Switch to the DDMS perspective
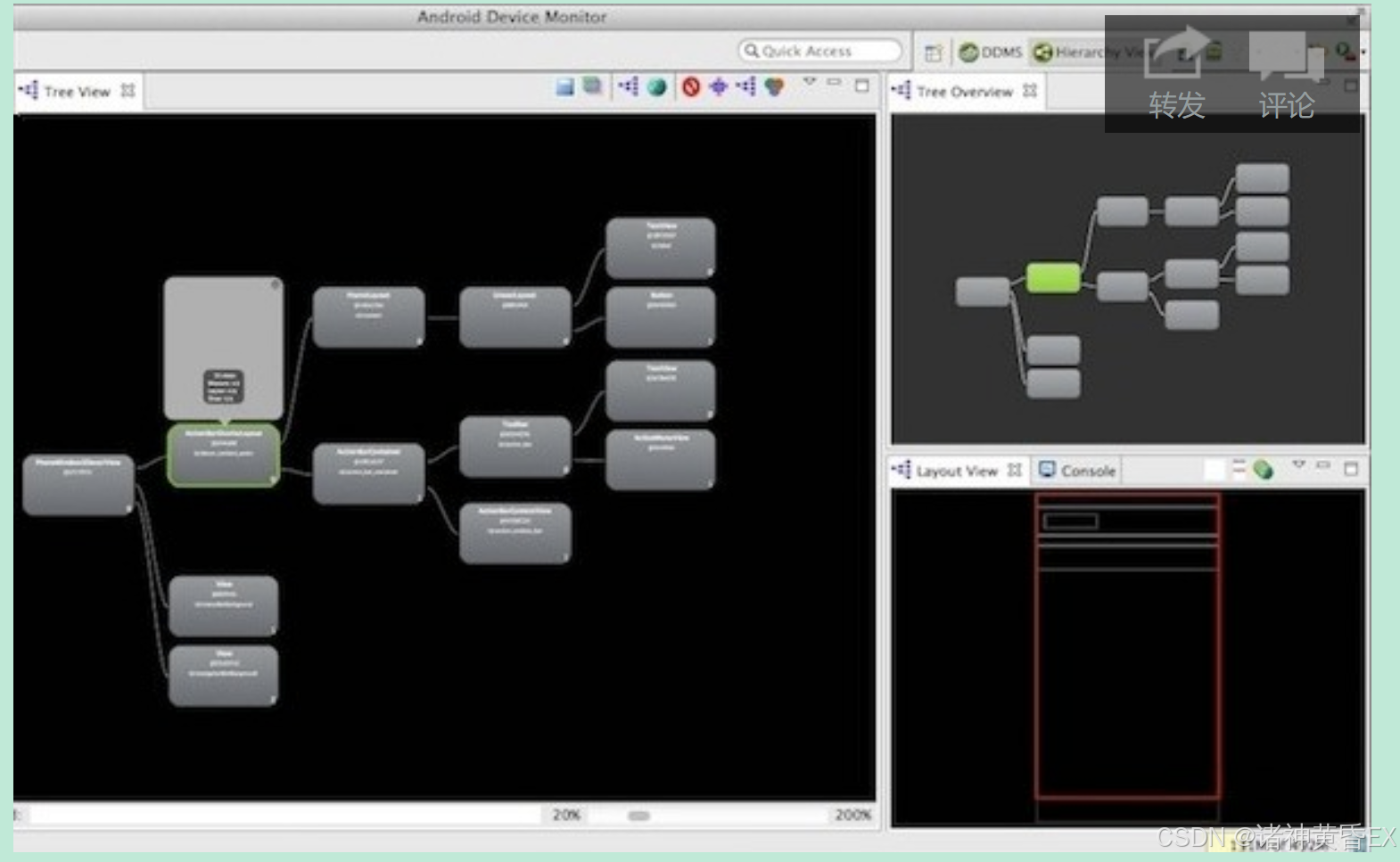This screenshot has width=1400, height=862. pos(991,53)
